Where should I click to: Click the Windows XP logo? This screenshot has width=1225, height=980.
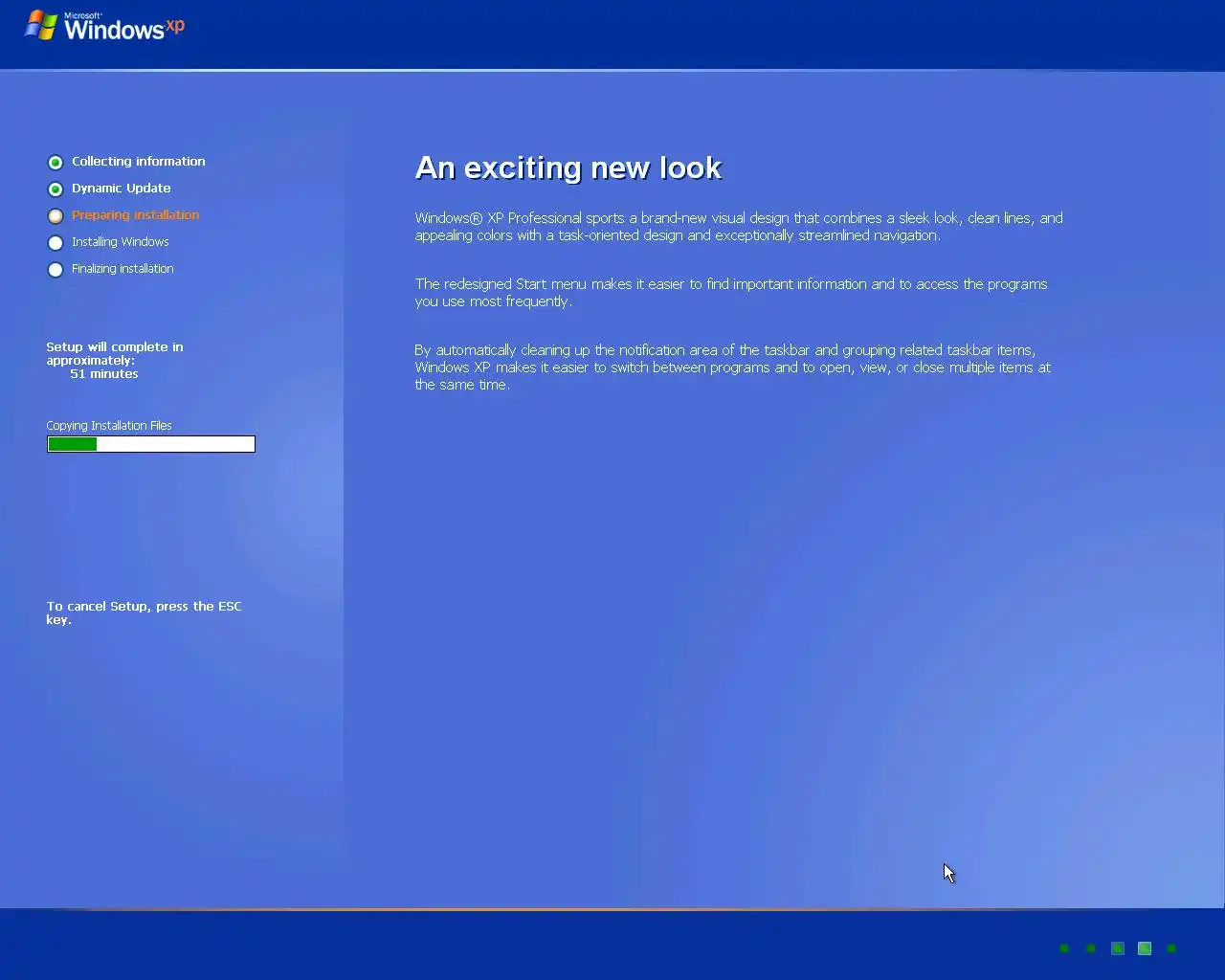click(104, 26)
